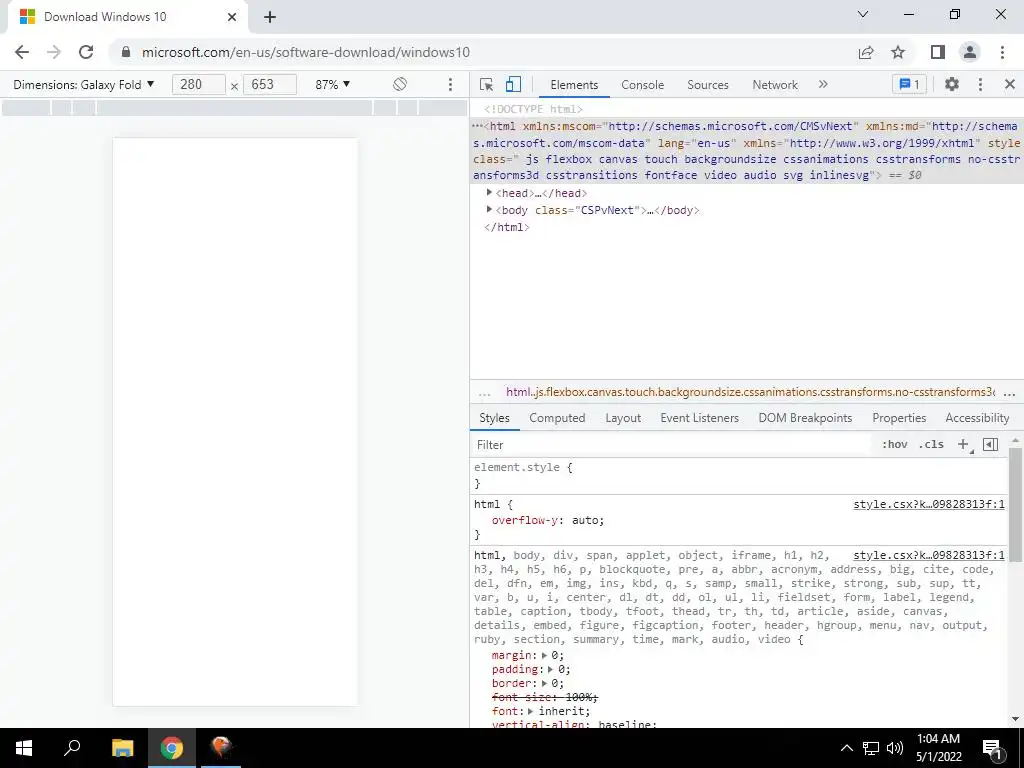Viewport: 1024px width, 768px height.
Task: Open the Computed pane tab
Action: [x=557, y=418]
